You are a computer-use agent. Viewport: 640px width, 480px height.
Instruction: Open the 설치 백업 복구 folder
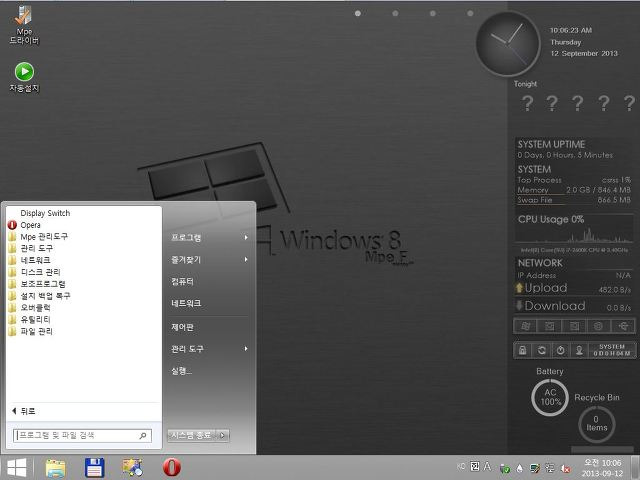[39, 296]
